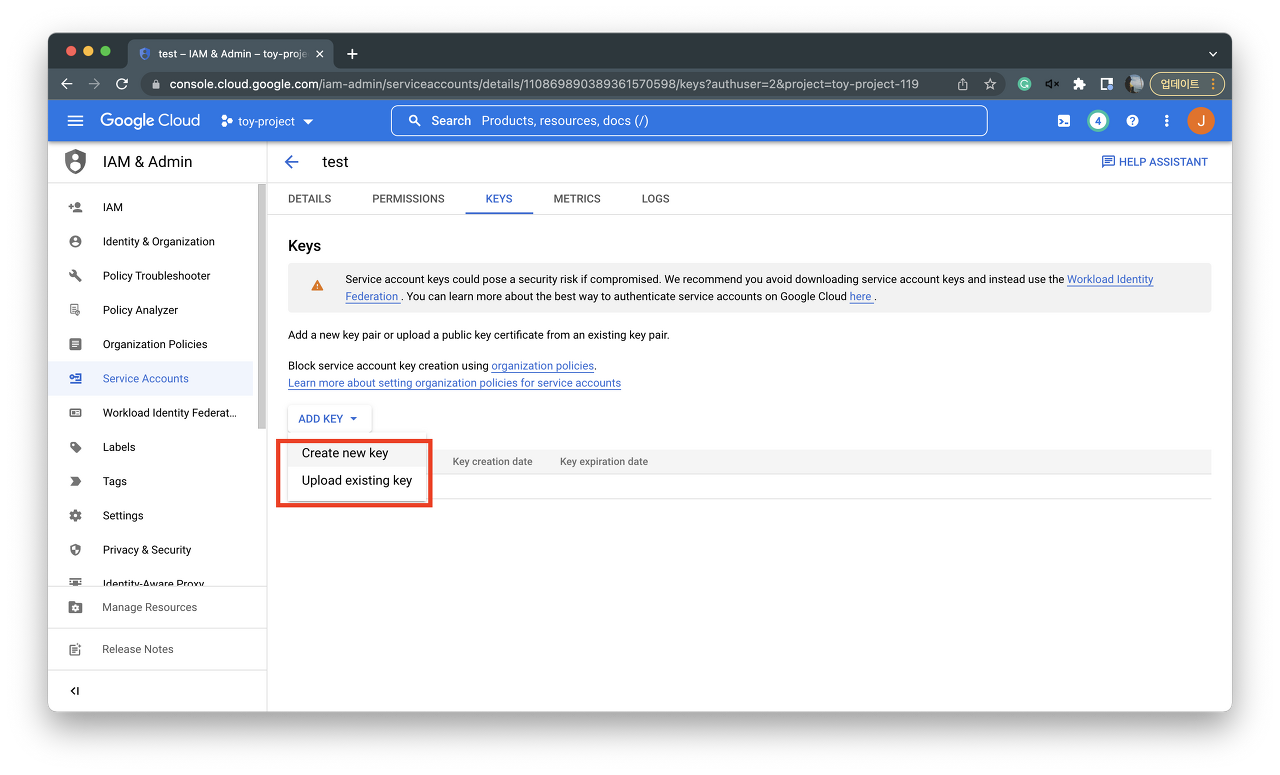Image resolution: width=1280 pixels, height=775 pixels.
Task: Open the main navigation hamburger menu
Action: (75, 121)
